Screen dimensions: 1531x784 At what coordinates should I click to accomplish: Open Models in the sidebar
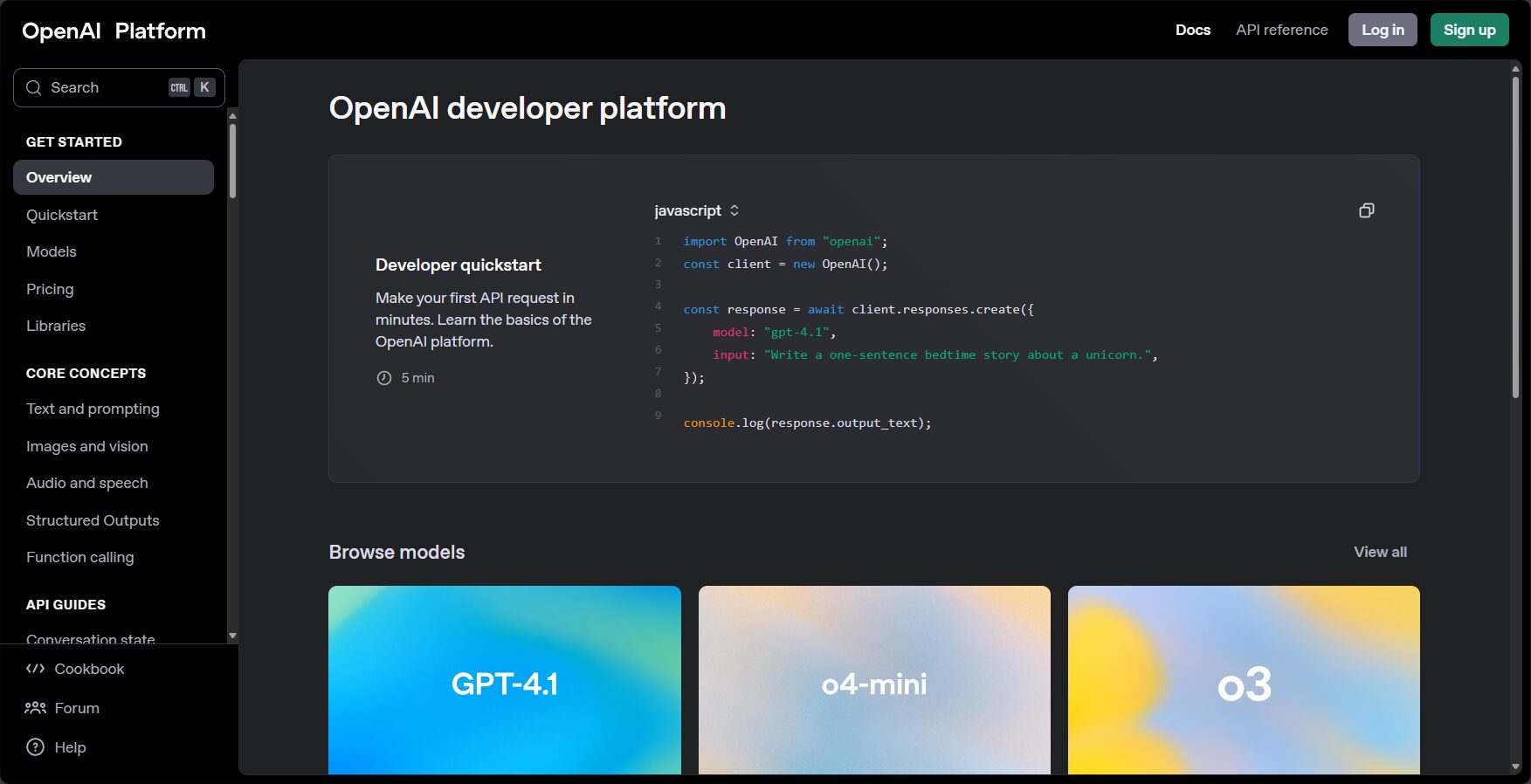[52, 251]
